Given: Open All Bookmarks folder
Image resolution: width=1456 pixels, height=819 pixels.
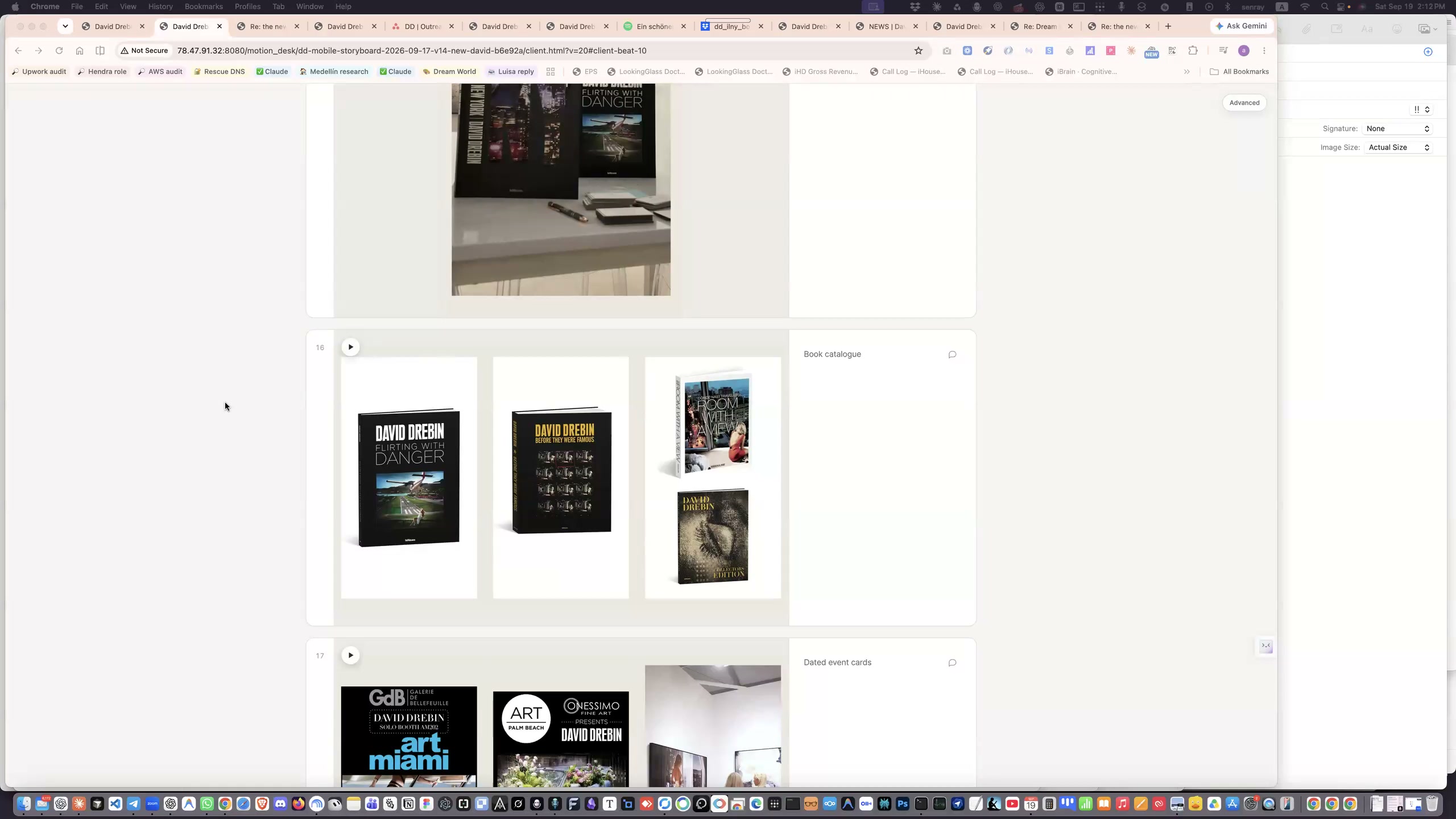Looking at the screenshot, I should point(1239,72).
